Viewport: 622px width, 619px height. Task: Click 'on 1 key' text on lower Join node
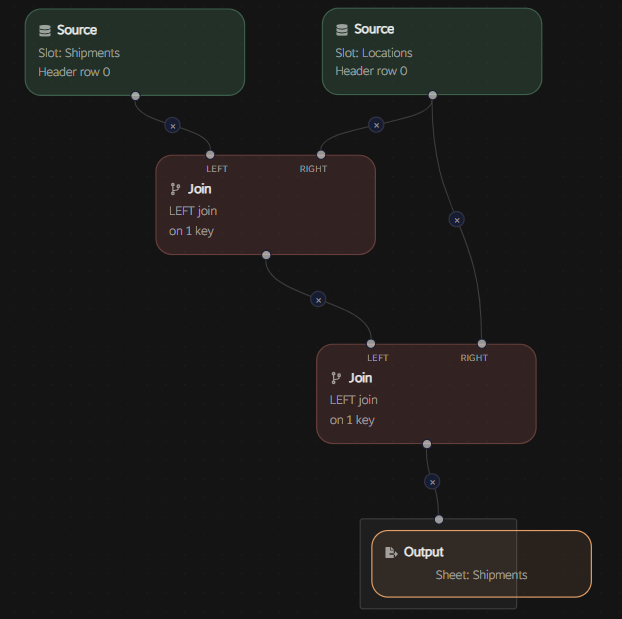(x=352, y=420)
